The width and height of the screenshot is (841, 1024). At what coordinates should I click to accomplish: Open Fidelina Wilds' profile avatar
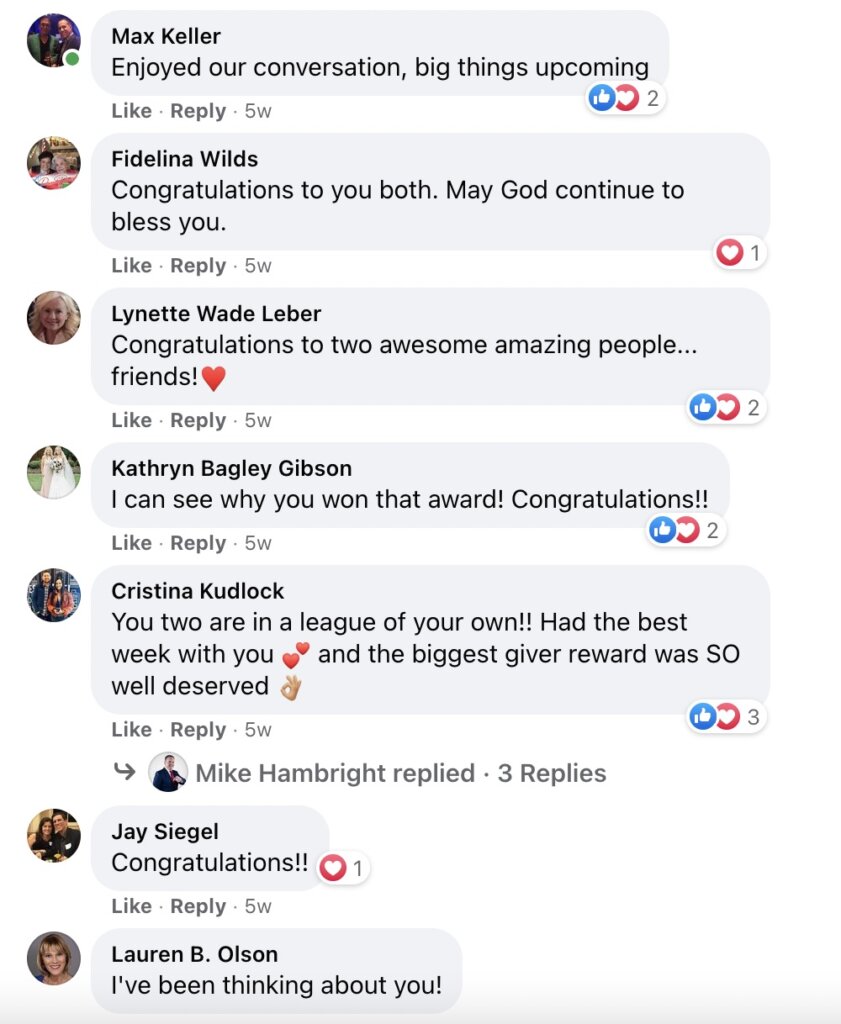pyautogui.click(x=53, y=163)
